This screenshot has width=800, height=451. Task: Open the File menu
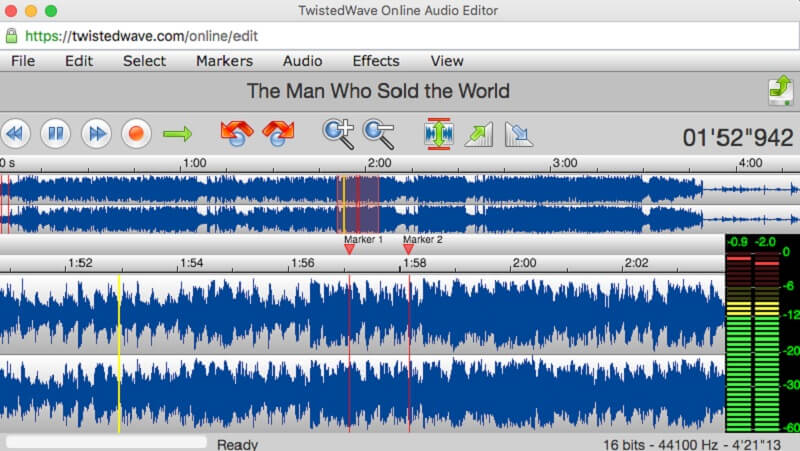coord(22,61)
